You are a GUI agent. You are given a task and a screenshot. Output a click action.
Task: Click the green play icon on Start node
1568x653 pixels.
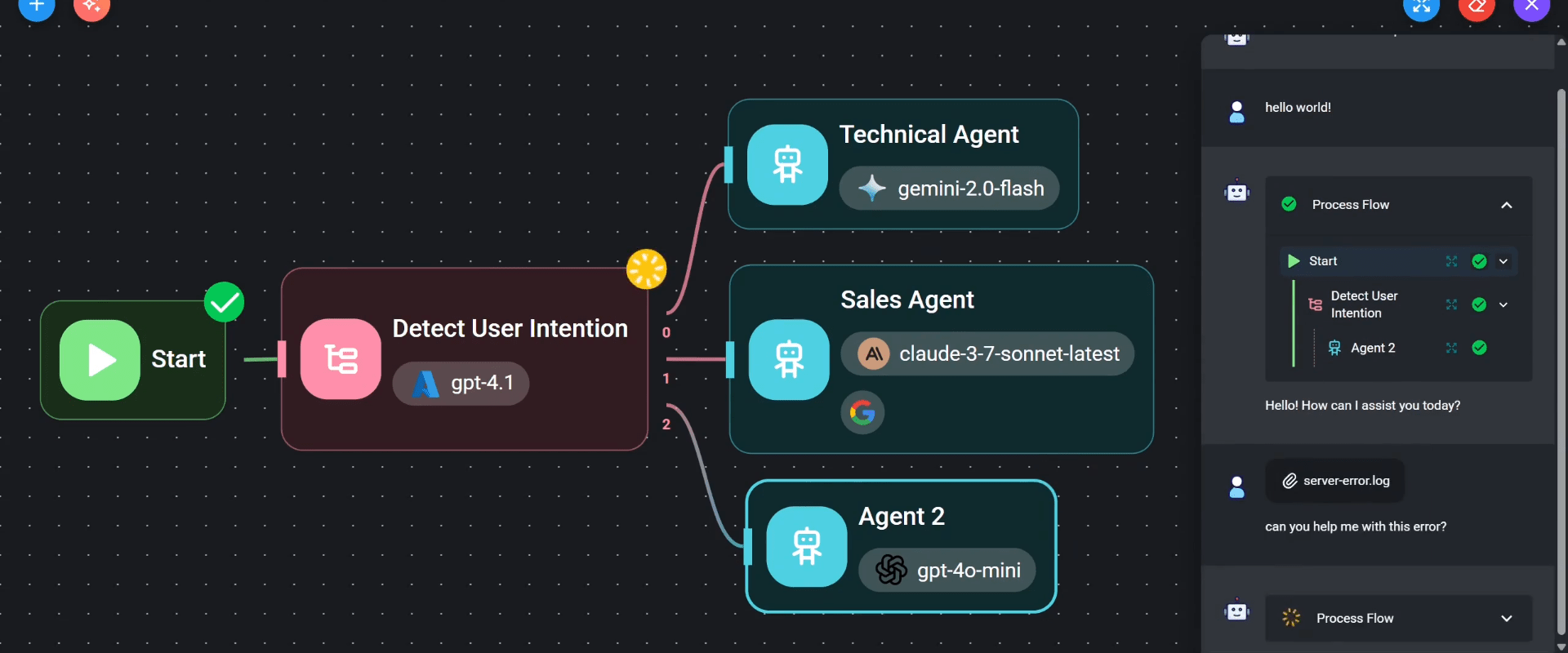click(x=100, y=360)
